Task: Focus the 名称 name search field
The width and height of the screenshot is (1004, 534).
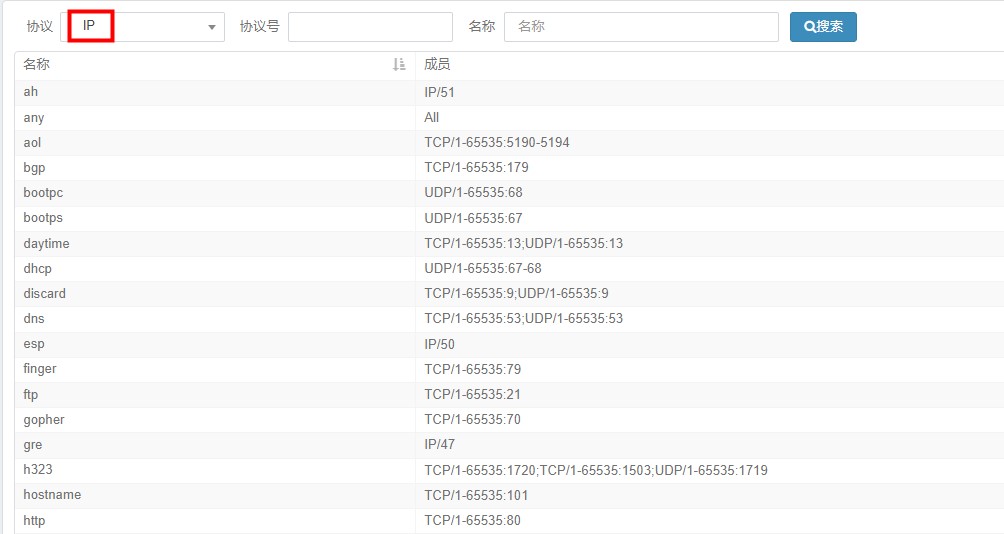Action: pyautogui.click(x=641, y=27)
